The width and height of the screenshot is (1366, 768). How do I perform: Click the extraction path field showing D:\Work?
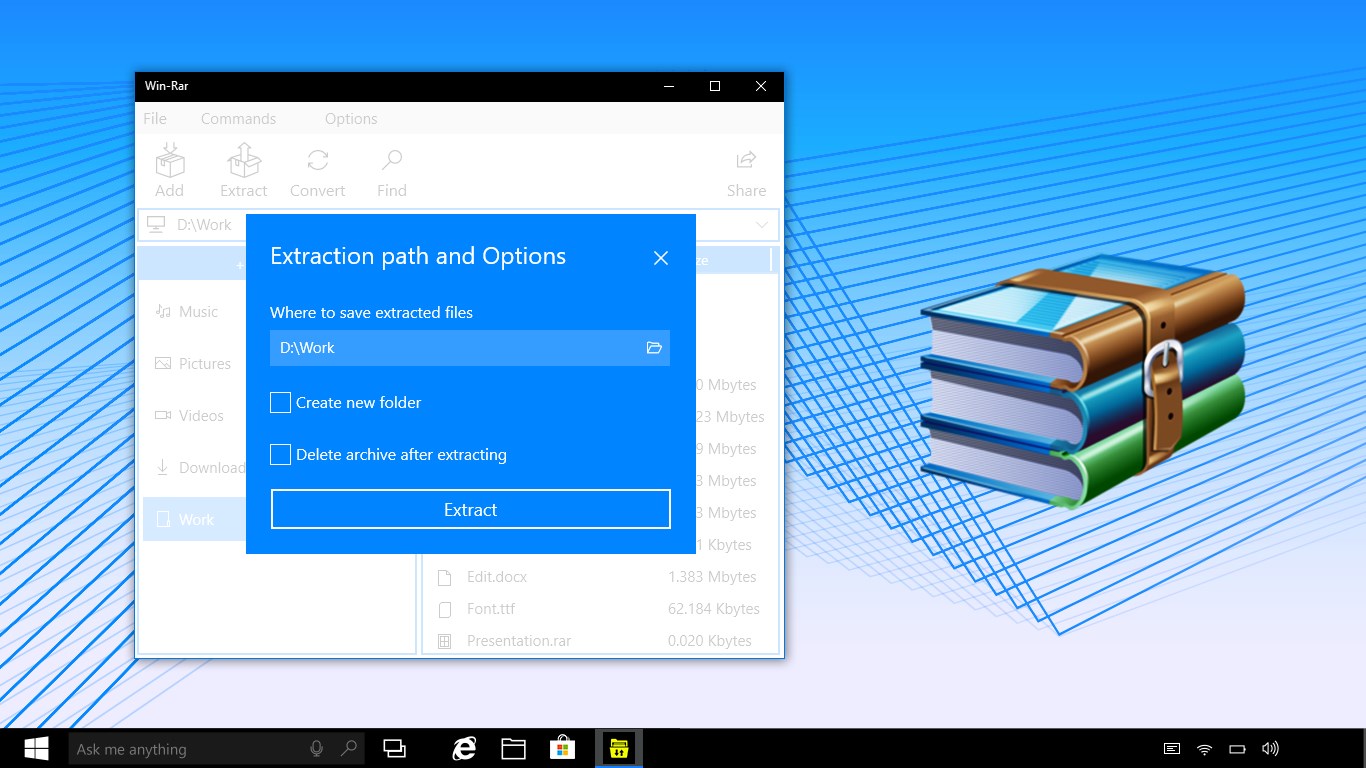(x=470, y=348)
